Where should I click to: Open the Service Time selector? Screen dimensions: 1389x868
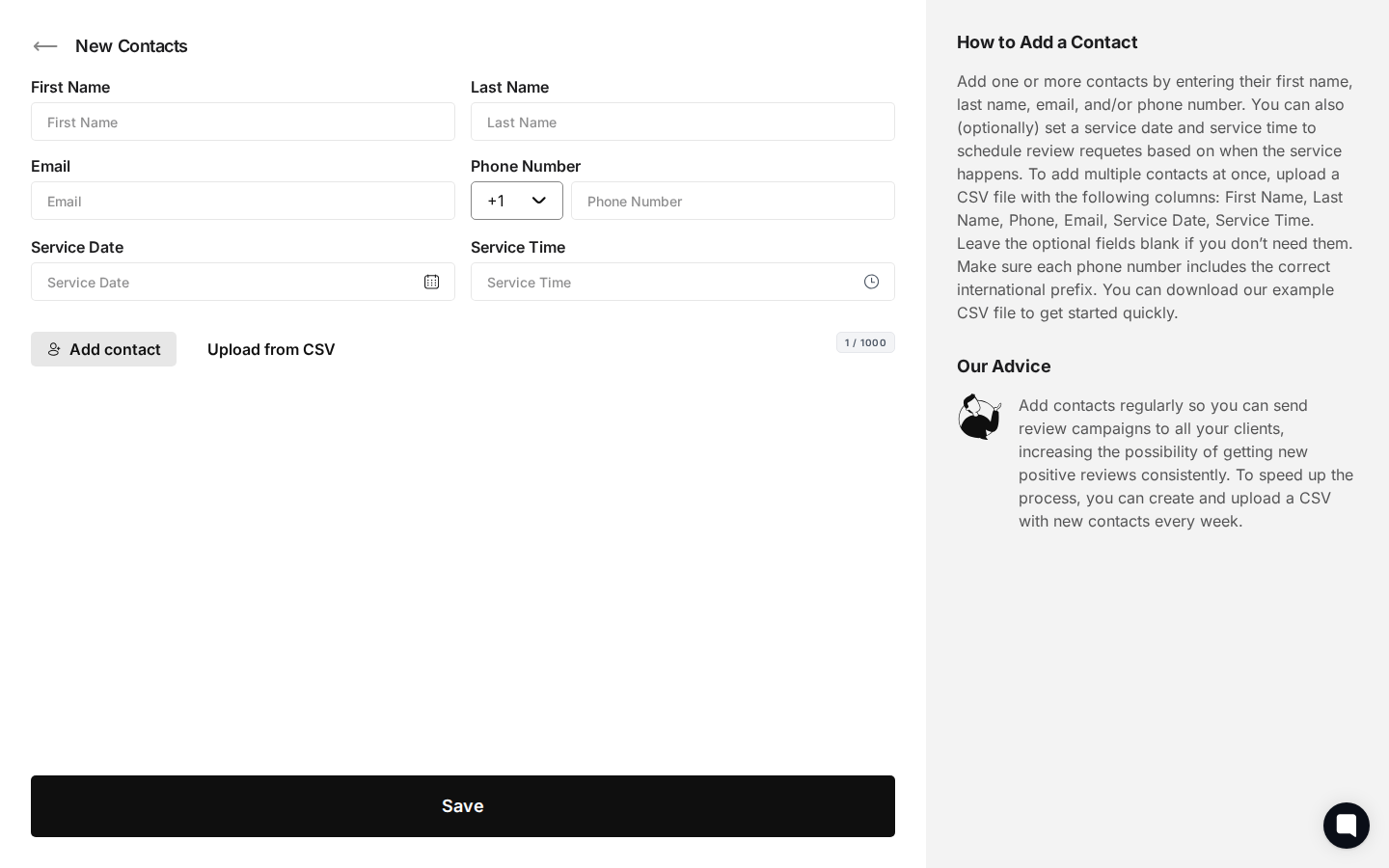683,282
